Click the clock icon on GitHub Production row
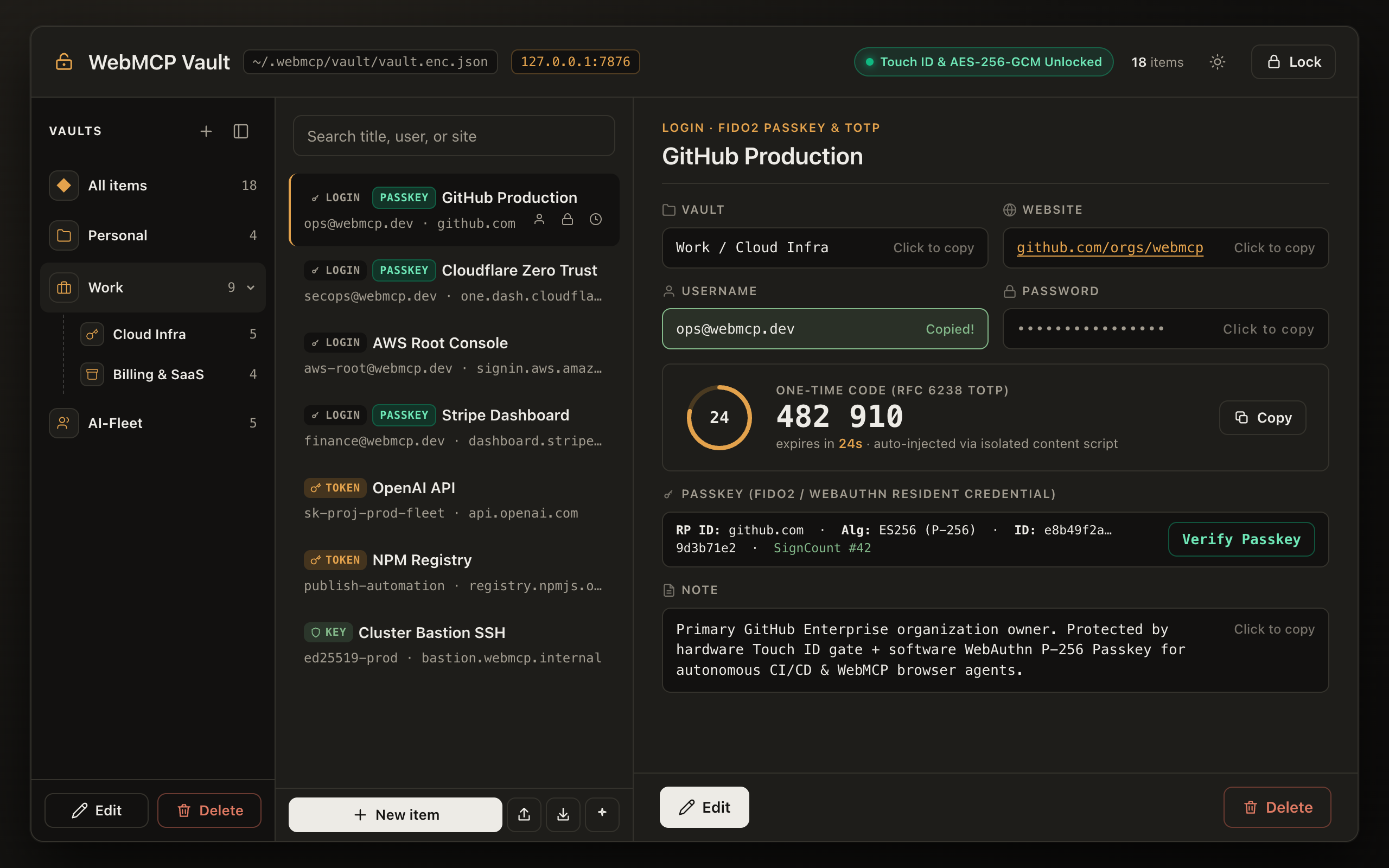Image resolution: width=1389 pixels, height=868 pixels. coord(596,219)
